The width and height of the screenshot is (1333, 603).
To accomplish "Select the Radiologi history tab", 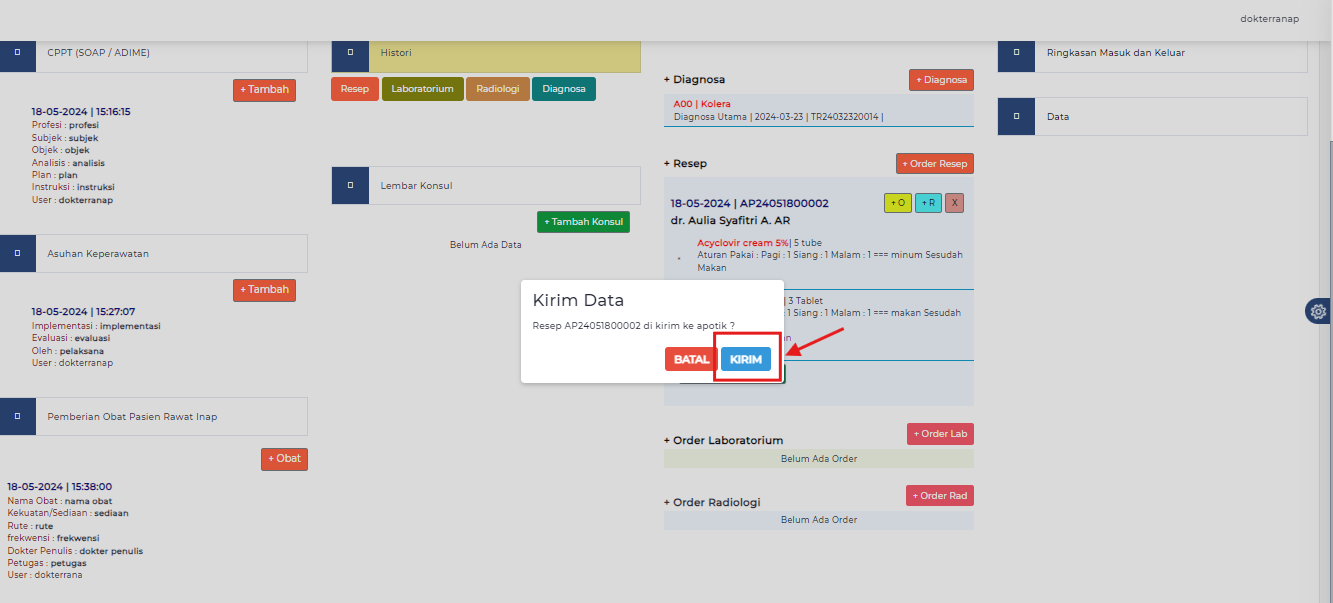I will (497, 89).
